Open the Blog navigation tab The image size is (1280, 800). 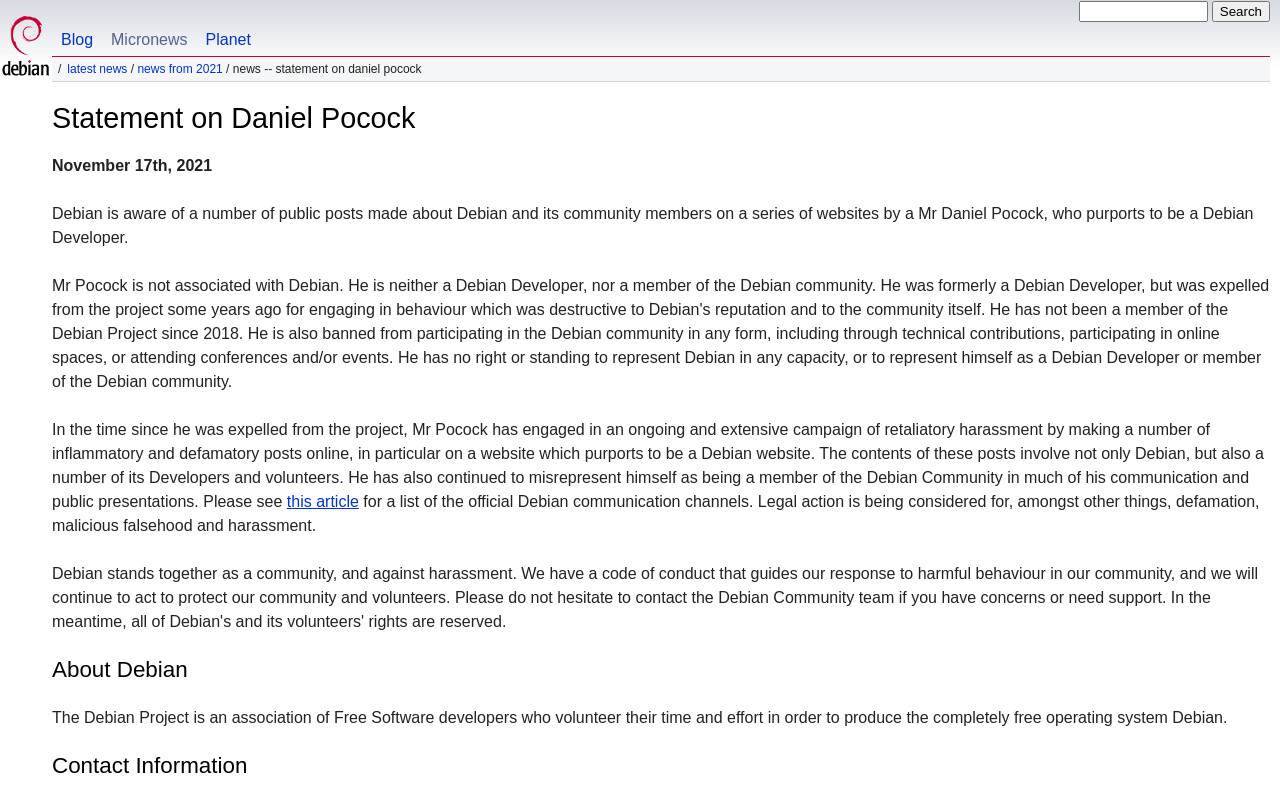tap(77, 40)
